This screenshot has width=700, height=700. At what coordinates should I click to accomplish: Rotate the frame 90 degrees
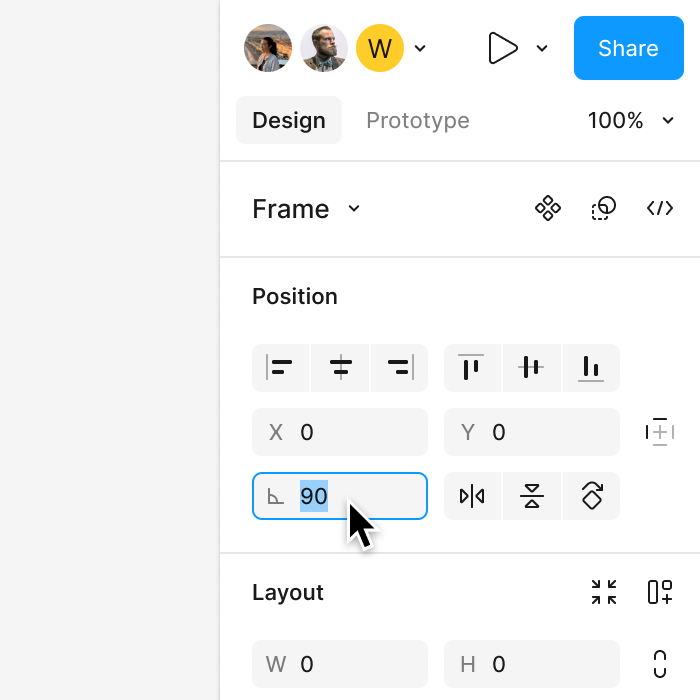coord(591,496)
